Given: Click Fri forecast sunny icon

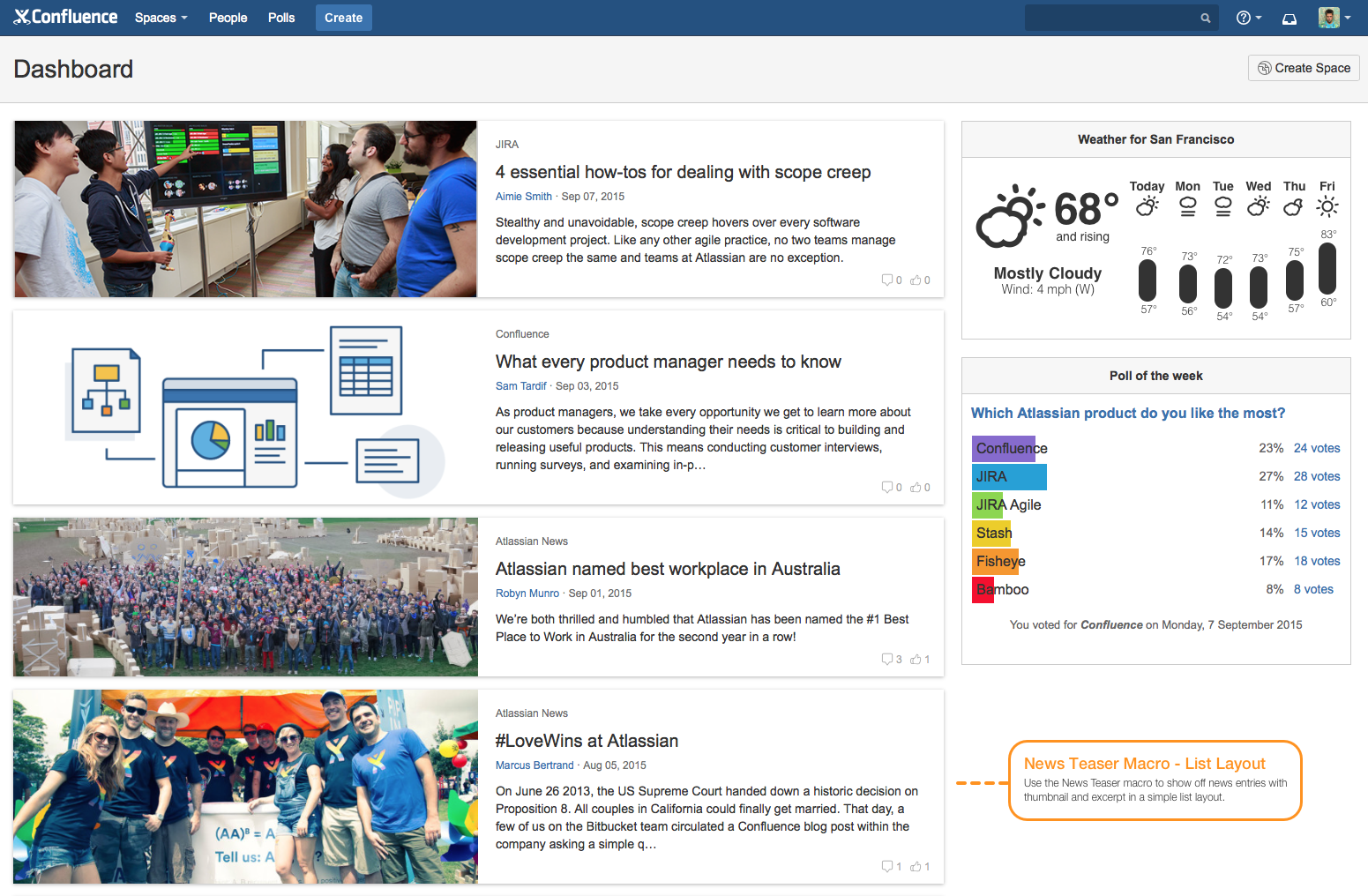Looking at the screenshot, I should (x=1327, y=207).
